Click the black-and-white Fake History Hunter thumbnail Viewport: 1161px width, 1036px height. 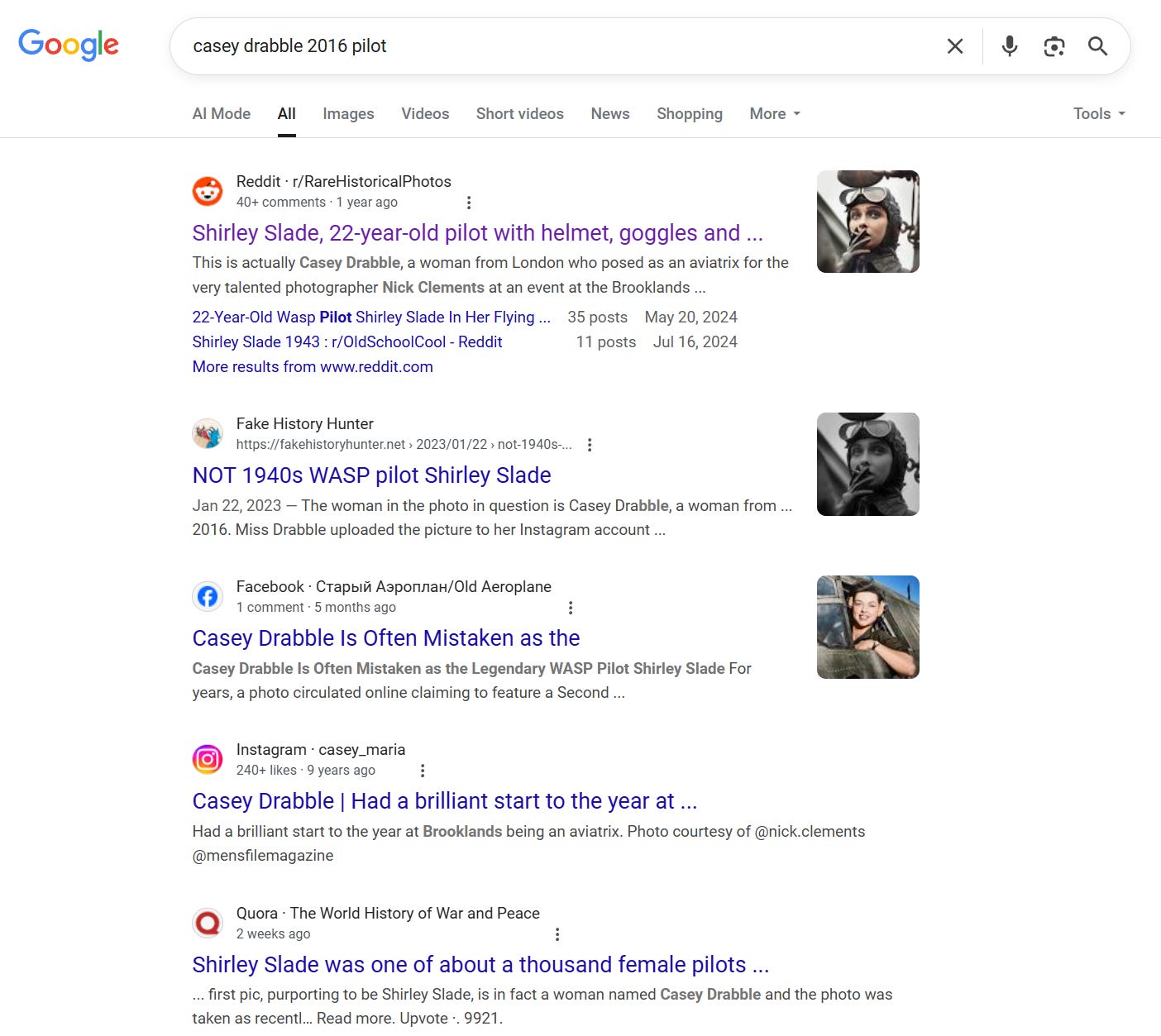tap(868, 464)
